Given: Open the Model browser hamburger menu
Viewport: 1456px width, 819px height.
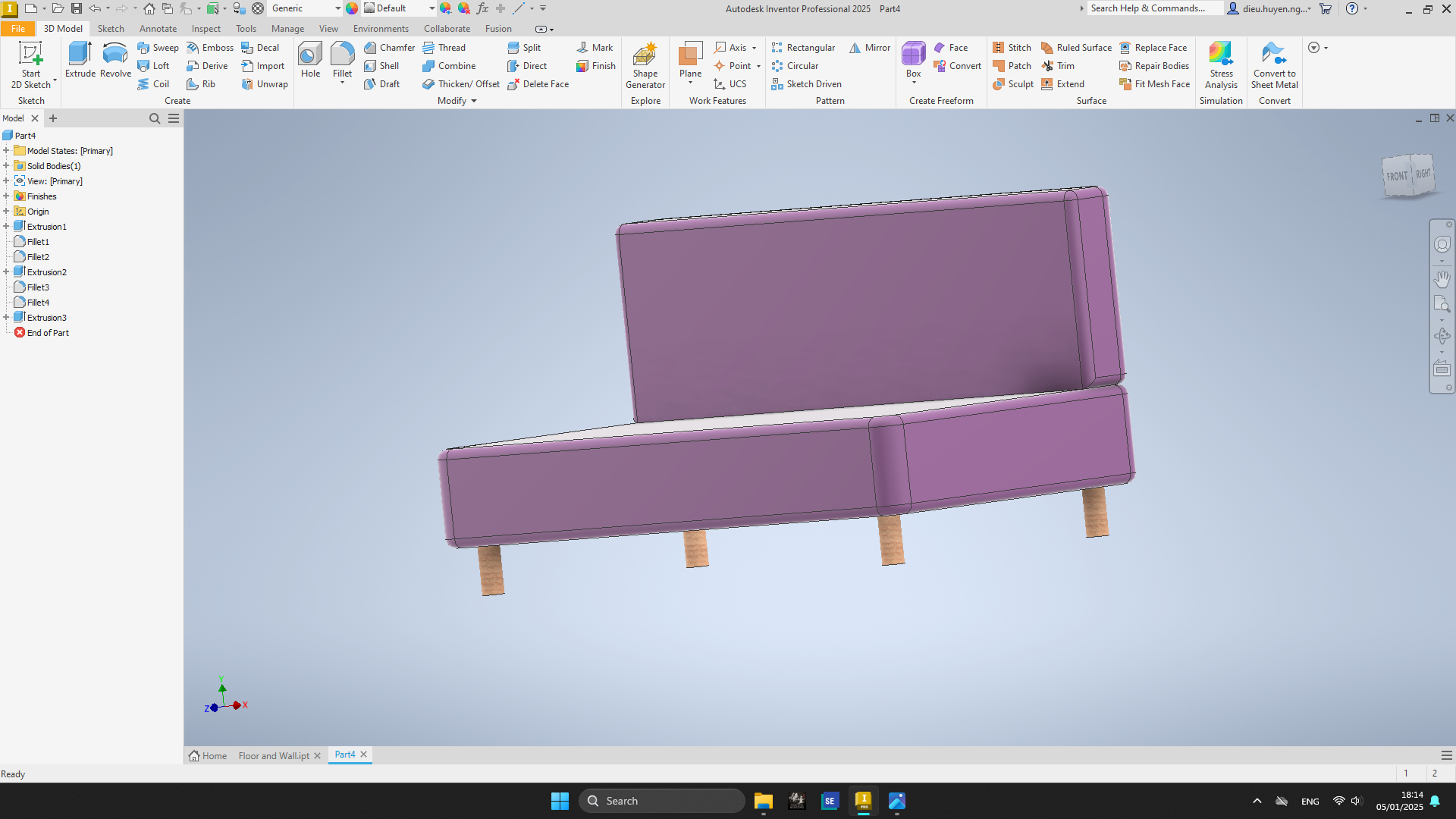Looking at the screenshot, I should pos(174,118).
